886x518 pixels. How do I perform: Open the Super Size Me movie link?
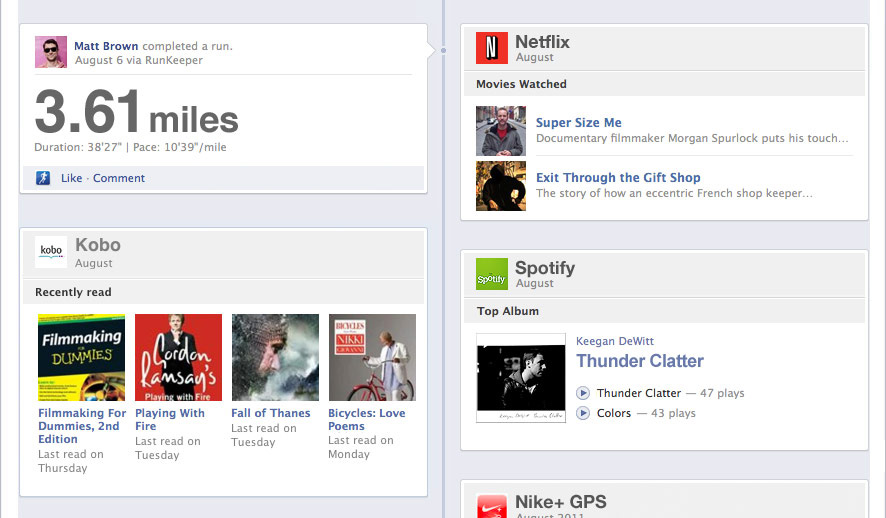tap(578, 123)
